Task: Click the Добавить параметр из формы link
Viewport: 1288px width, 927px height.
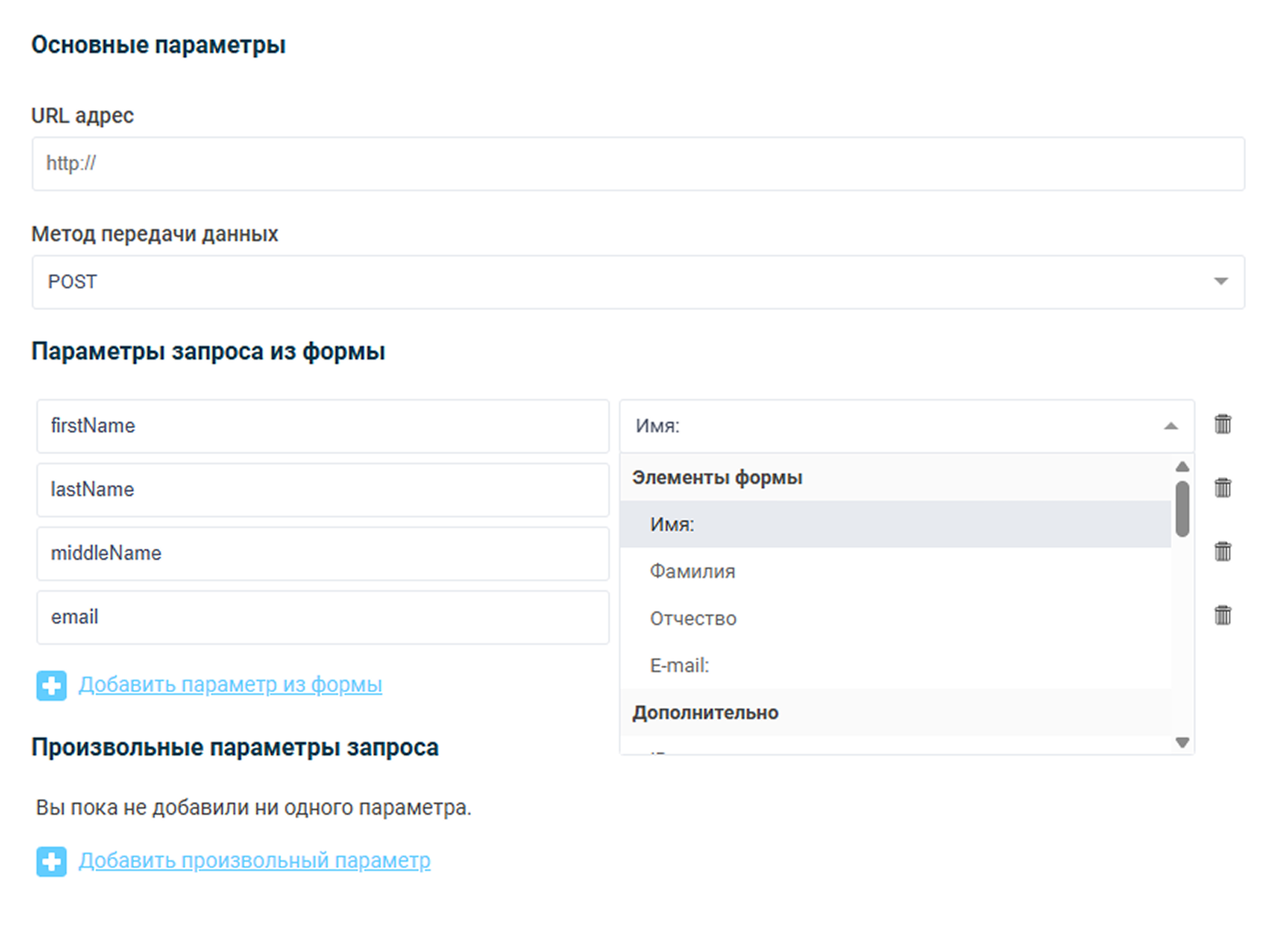Action: pyautogui.click(x=230, y=685)
